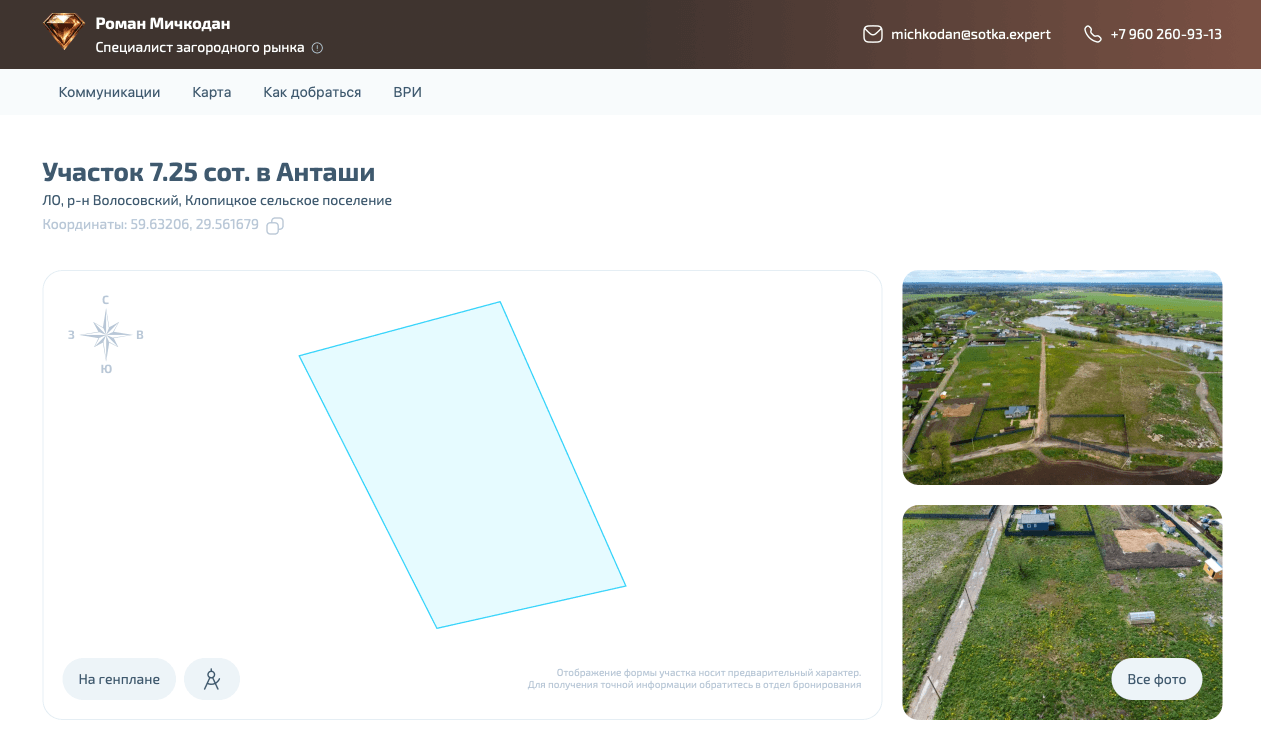Open the aerial photo with the river
Screen dimensions: 1261x735
[x=1062, y=377]
